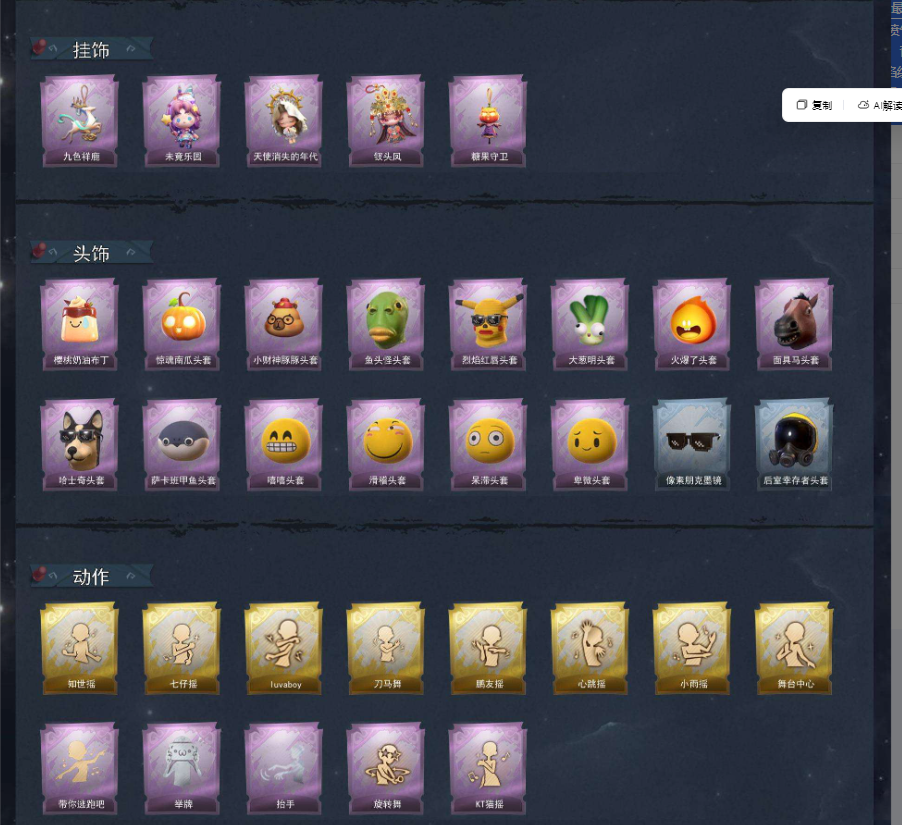This screenshot has height=825, width=902.
Task: Choose the 火爆了头套 flame headgear
Action: (693, 324)
